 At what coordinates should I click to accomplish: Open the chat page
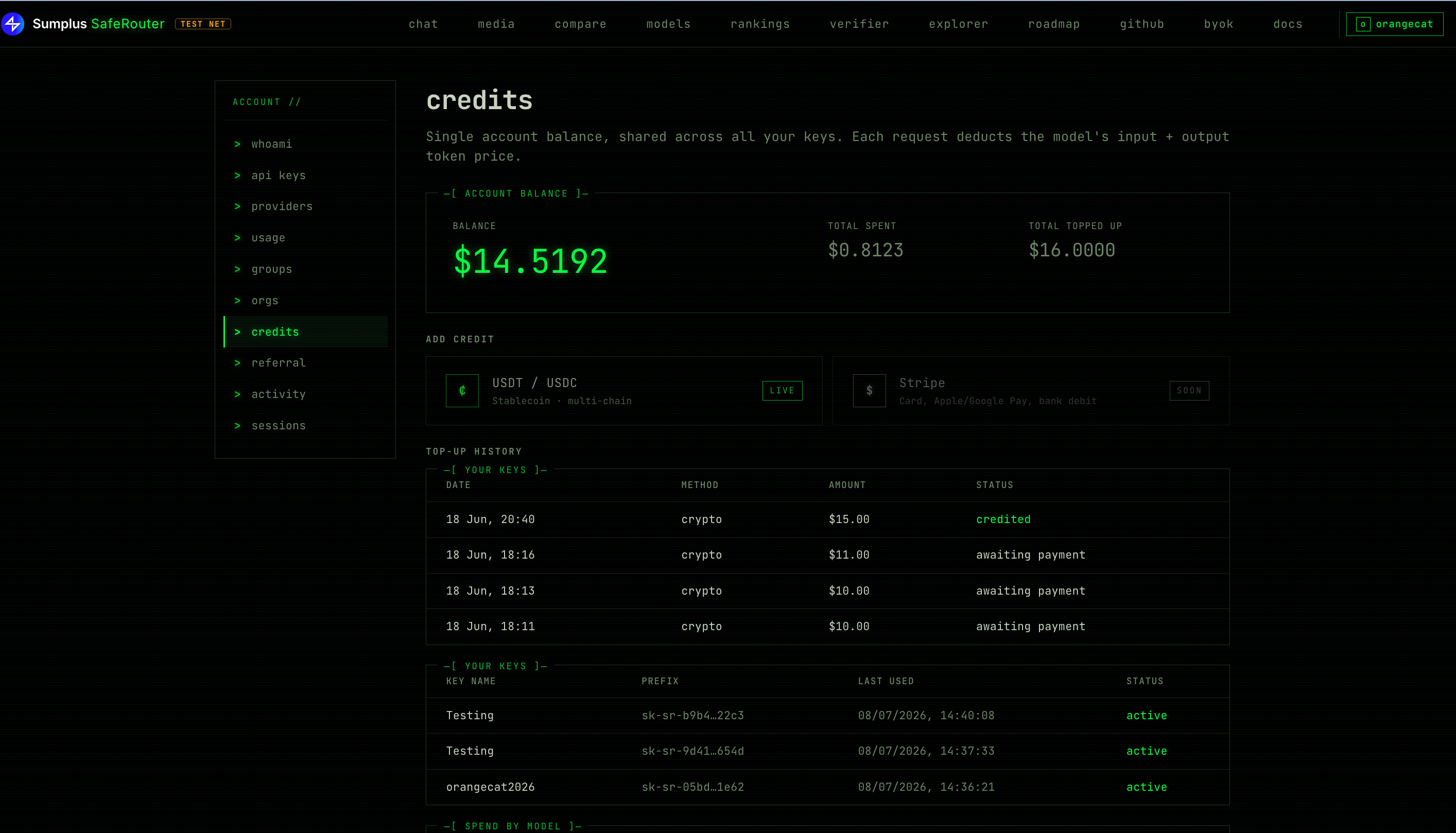(423, 24)
